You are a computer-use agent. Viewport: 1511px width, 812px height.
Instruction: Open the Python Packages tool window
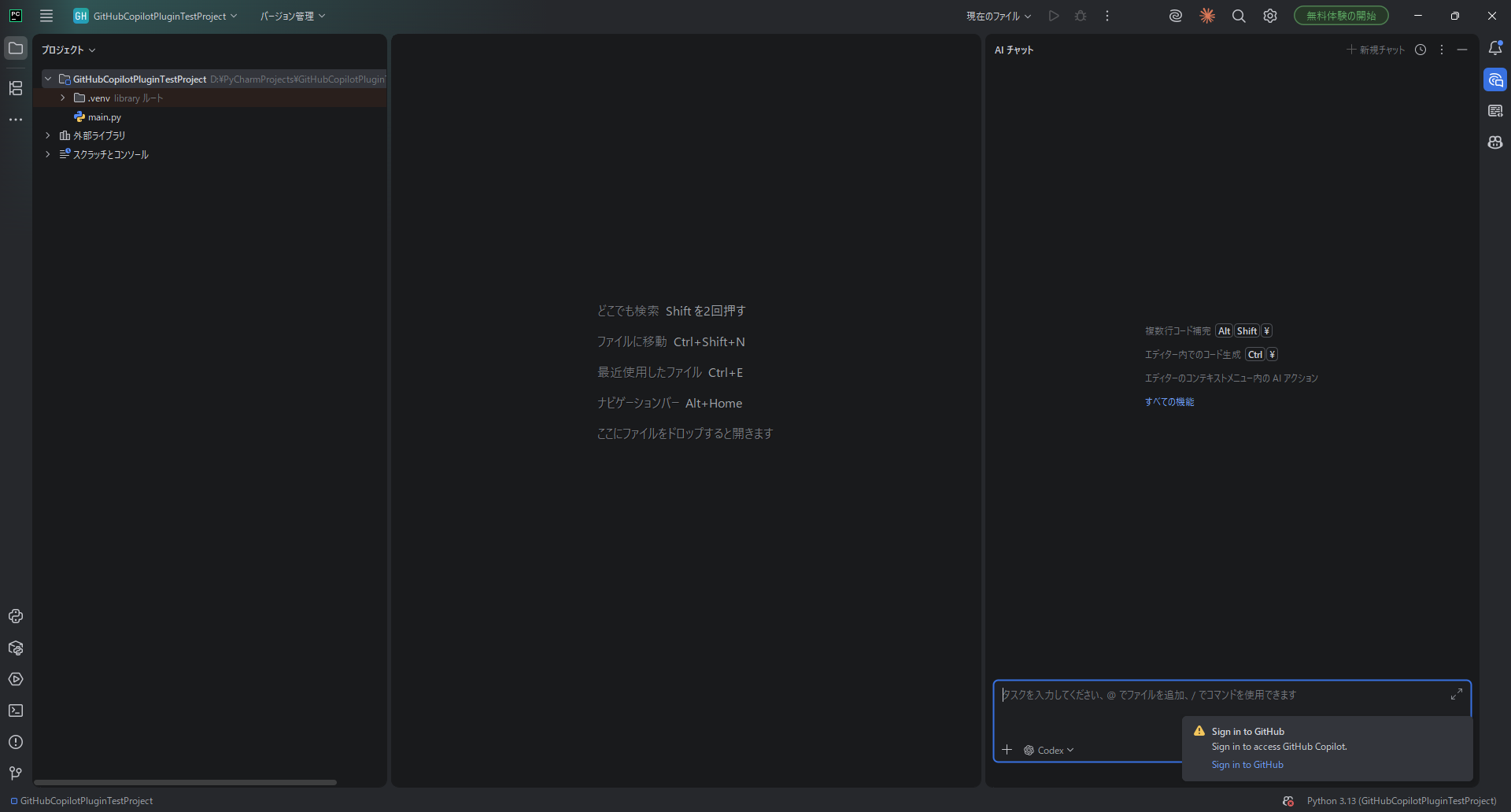tap(16, 648)
